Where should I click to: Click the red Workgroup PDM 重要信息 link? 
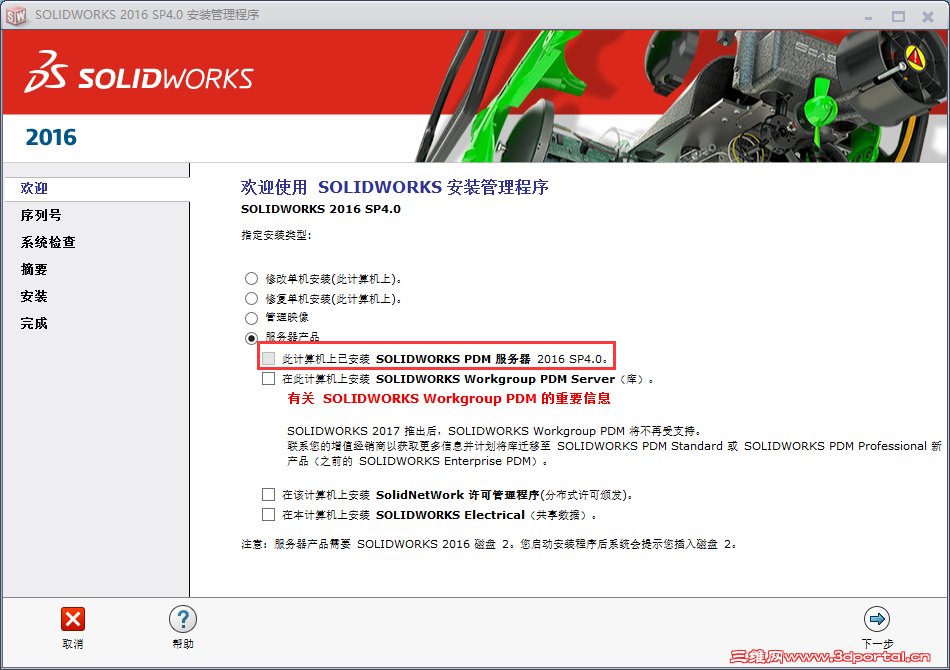[448, 399]
